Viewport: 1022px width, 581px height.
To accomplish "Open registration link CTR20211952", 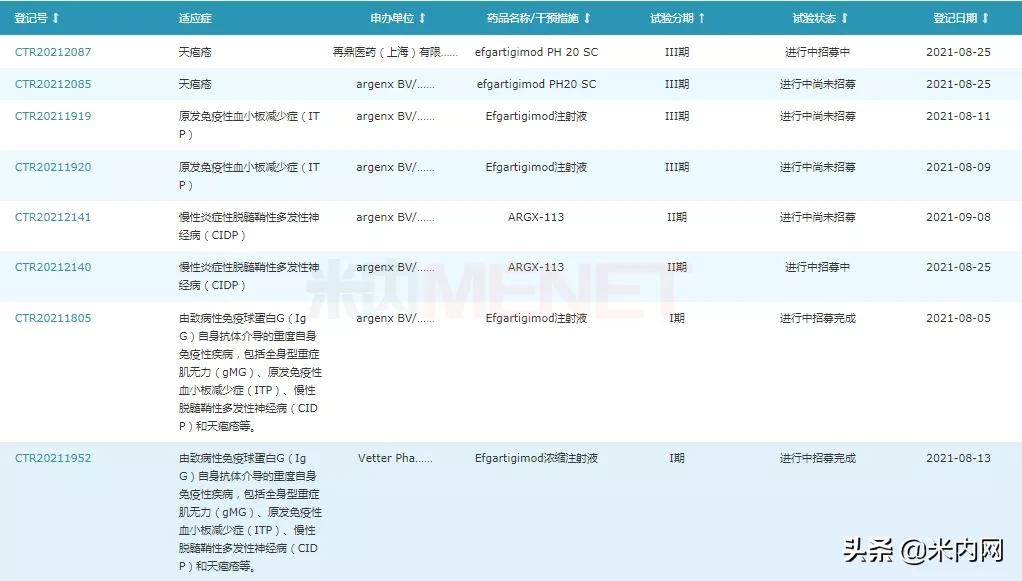I will click(x=53, y=458).
